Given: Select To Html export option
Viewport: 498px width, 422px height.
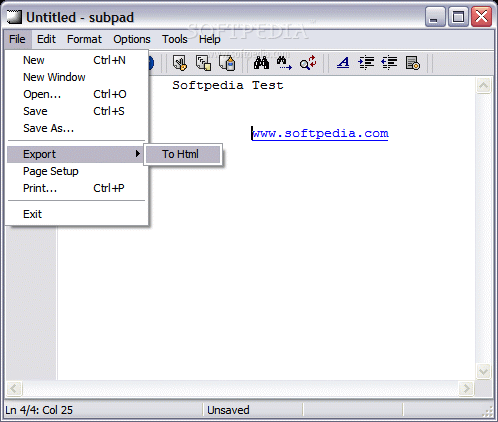Looking at the screenshot, I should (183, 154).
